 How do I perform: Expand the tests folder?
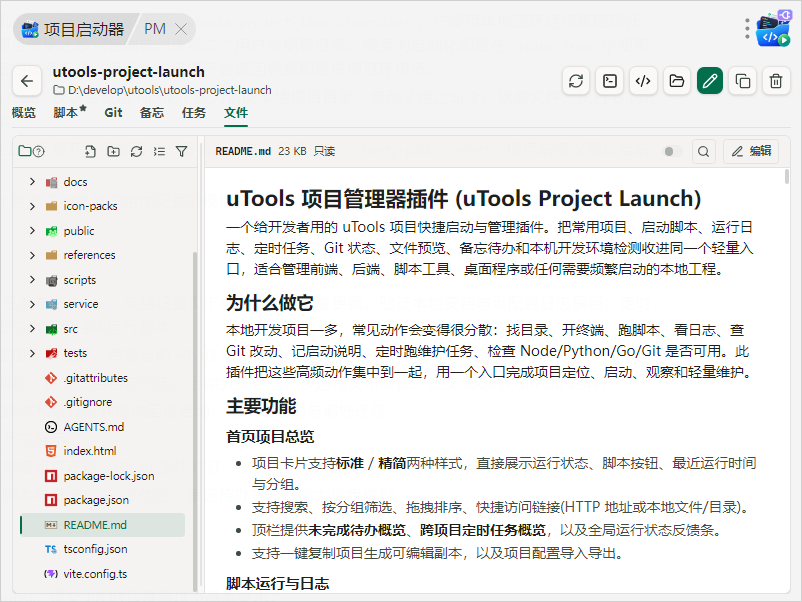tap(32, 353)
